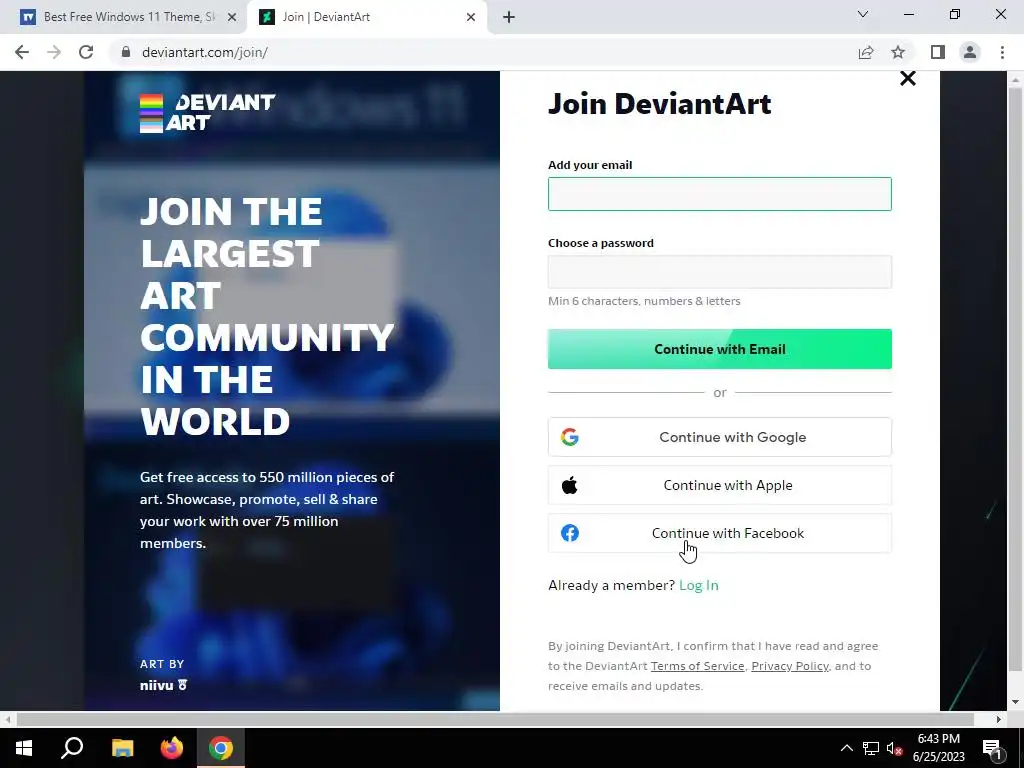Open the Chrome profile icon
Image resolution: width=1024 pixels, height=768 pixels.
(970, 52)
